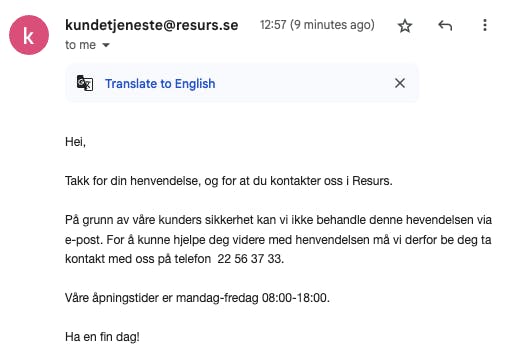Click the Reply arrow icon
The height and width of the screenshot is (363, 507).
tap(445, 25)
